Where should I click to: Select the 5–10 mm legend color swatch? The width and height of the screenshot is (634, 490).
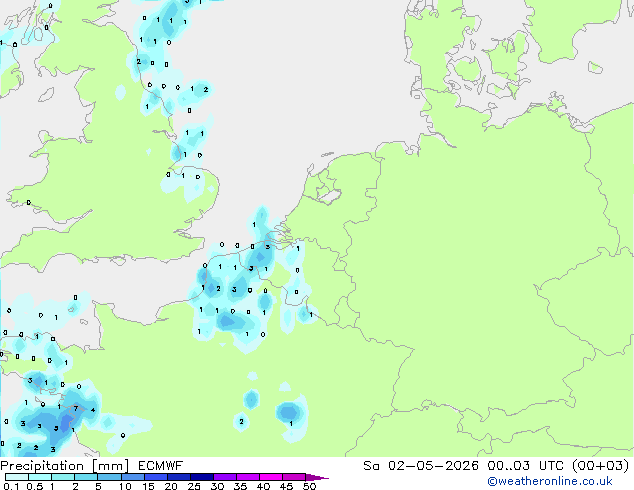pos(109,477)
